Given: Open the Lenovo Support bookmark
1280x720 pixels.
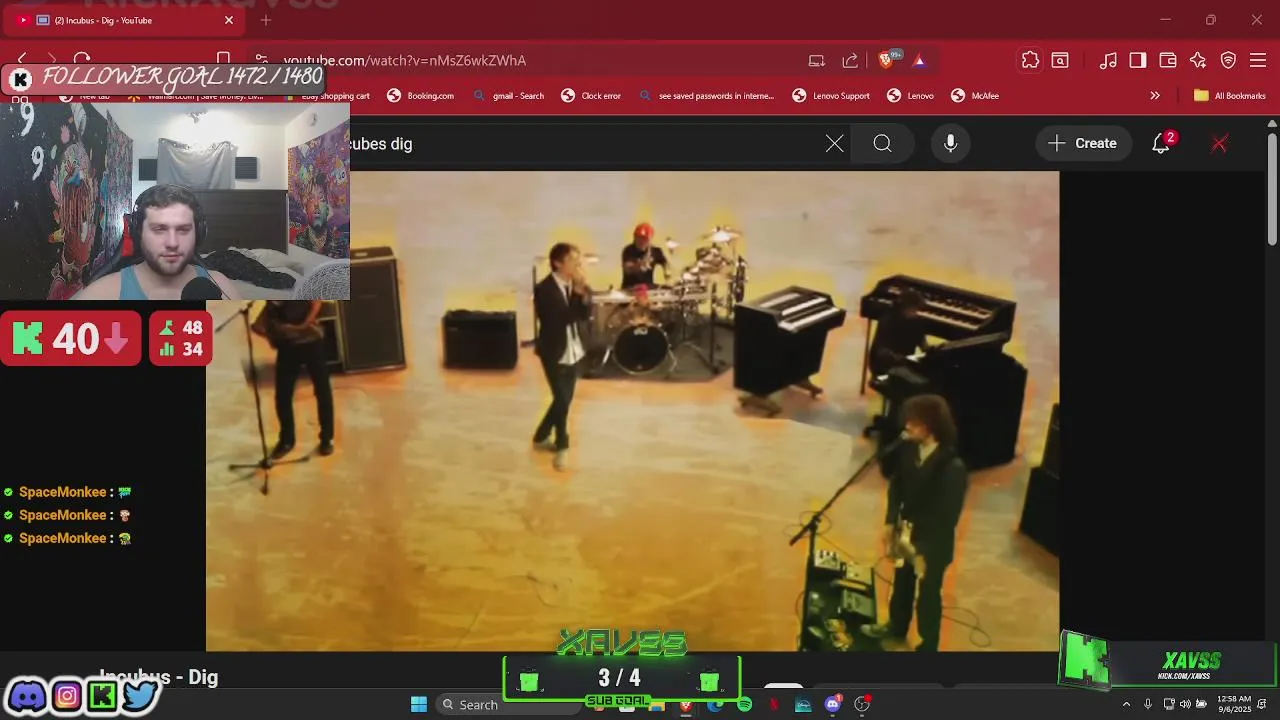Looking at the screenshot, I should click(831, 96).
